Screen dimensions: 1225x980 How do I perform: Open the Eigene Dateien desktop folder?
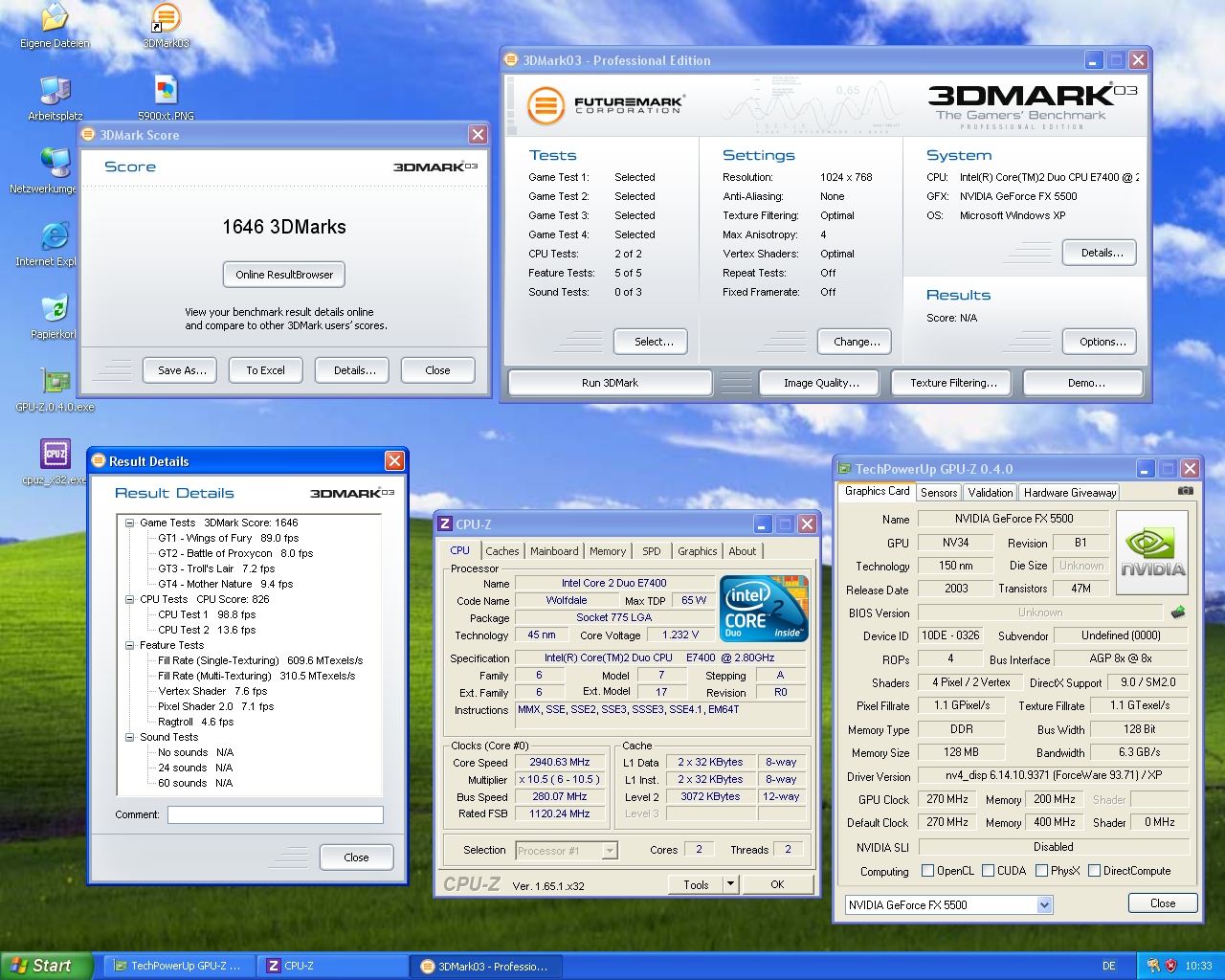[55, 26]
